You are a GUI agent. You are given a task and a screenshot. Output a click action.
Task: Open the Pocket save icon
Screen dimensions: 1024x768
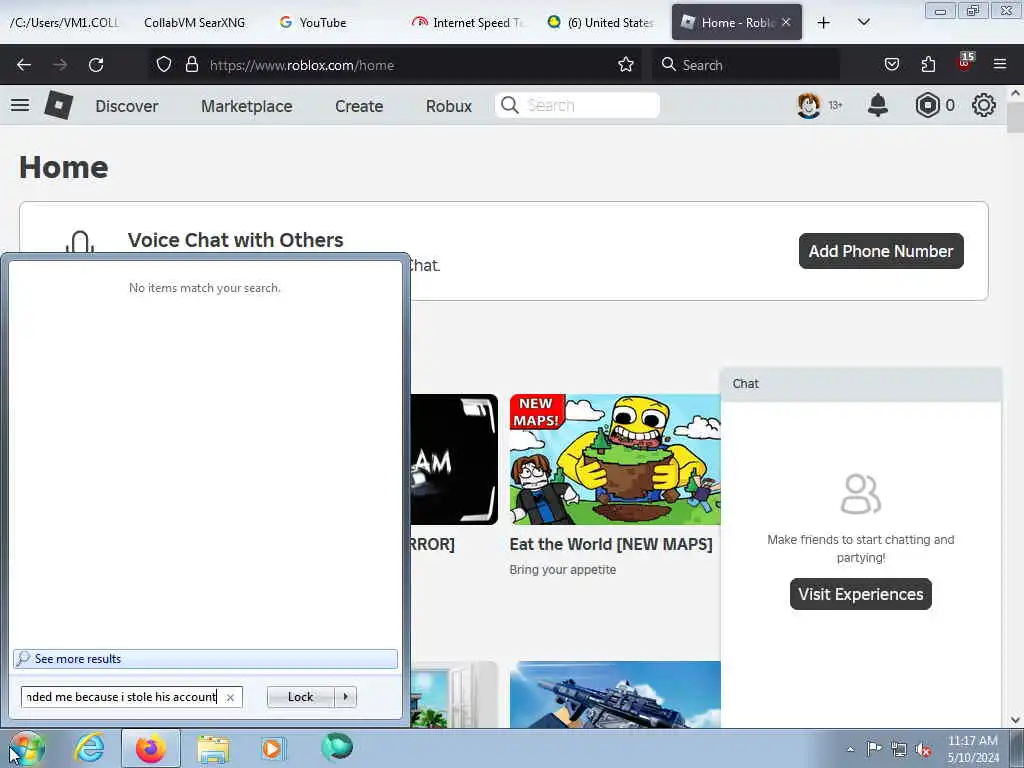[891, 65]
